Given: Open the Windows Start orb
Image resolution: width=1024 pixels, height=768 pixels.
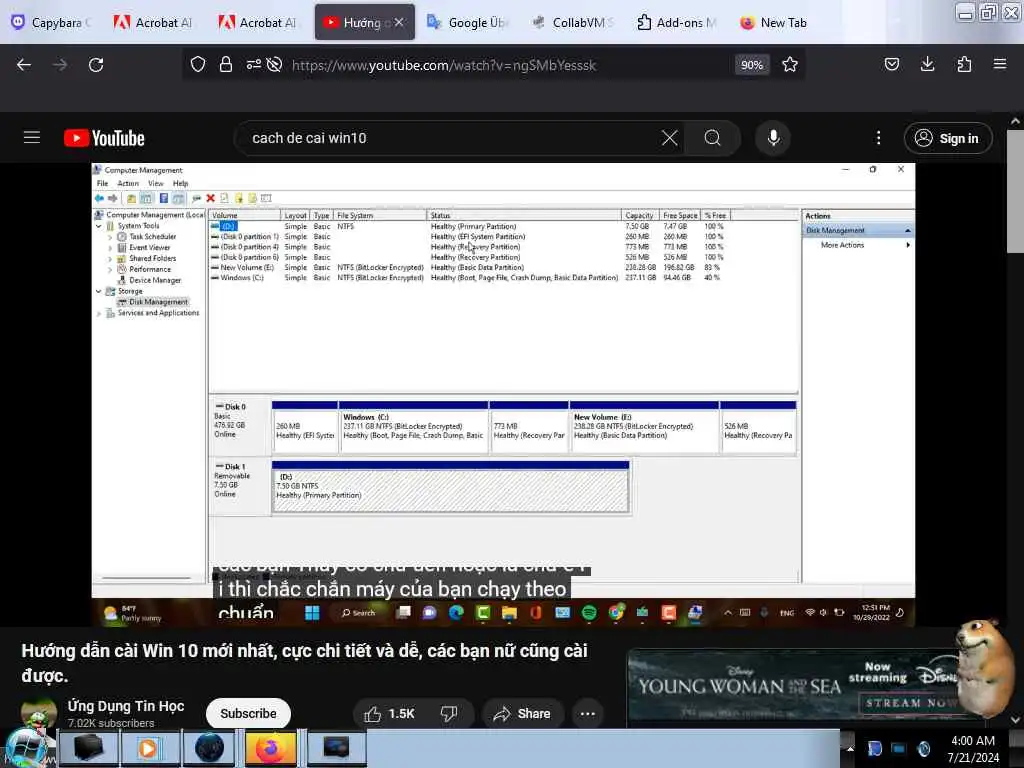Looking at the screenshot, I should pyautogui.click(x=27, y=748).
